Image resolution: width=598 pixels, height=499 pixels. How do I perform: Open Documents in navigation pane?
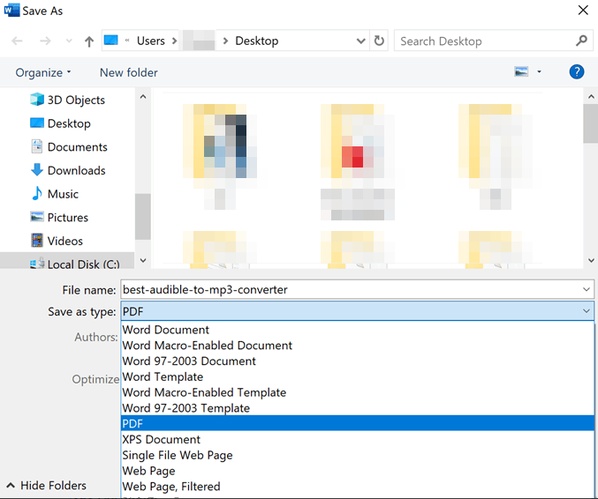(x=69, y=147)
